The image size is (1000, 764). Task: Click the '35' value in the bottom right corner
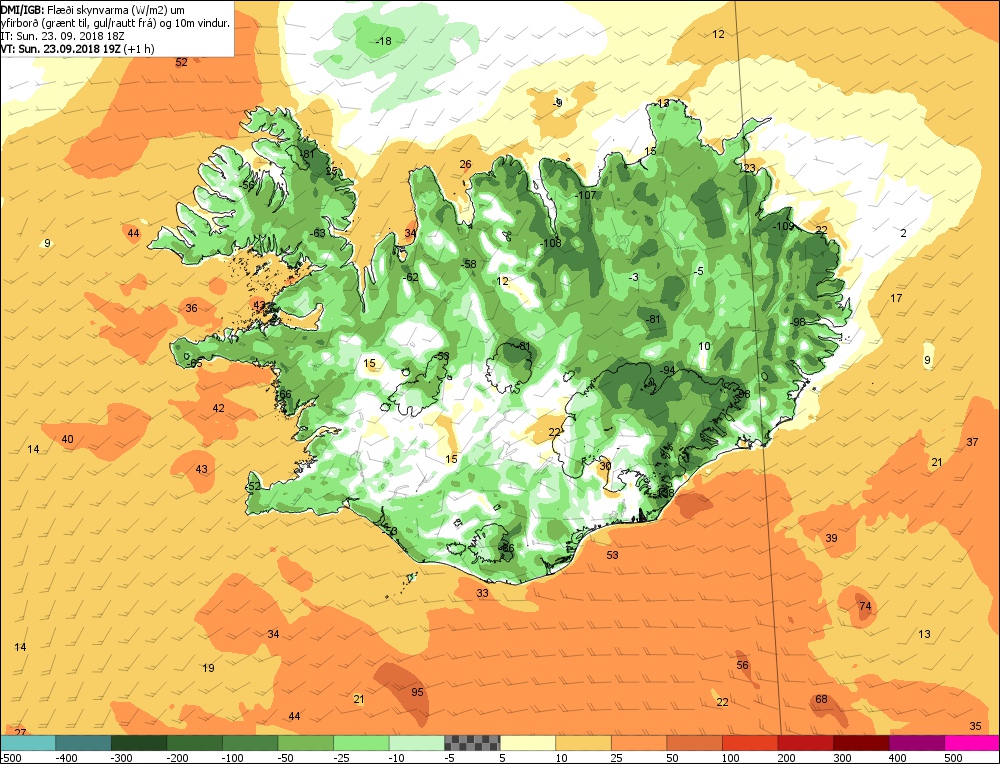point(975,726)
